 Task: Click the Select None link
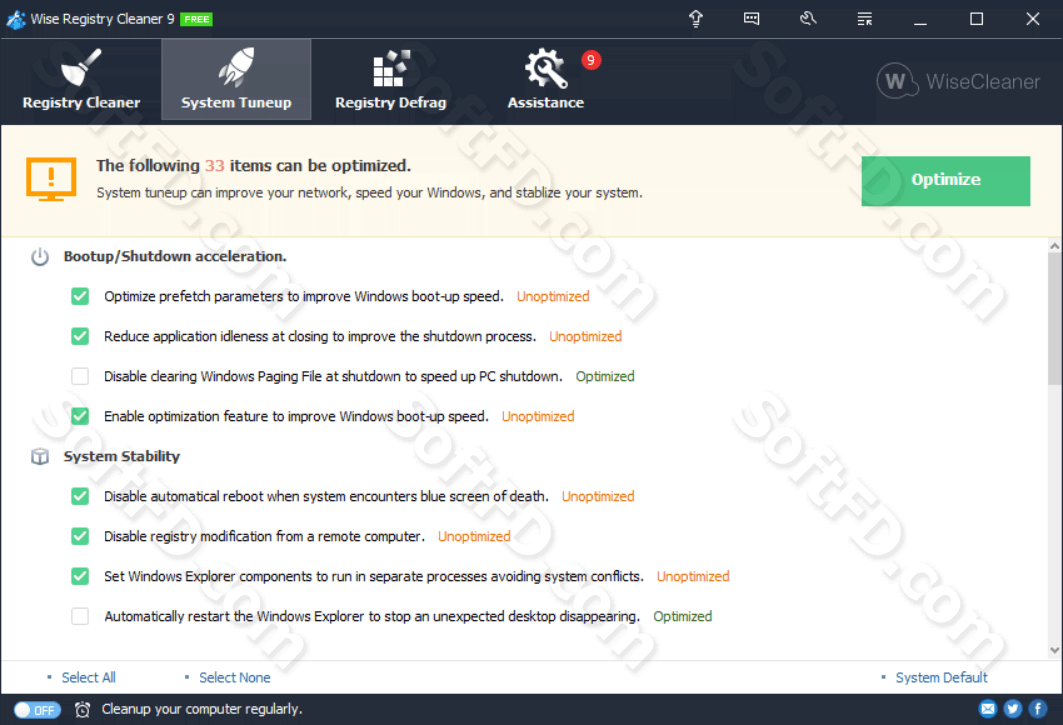(x=235, y=678)
